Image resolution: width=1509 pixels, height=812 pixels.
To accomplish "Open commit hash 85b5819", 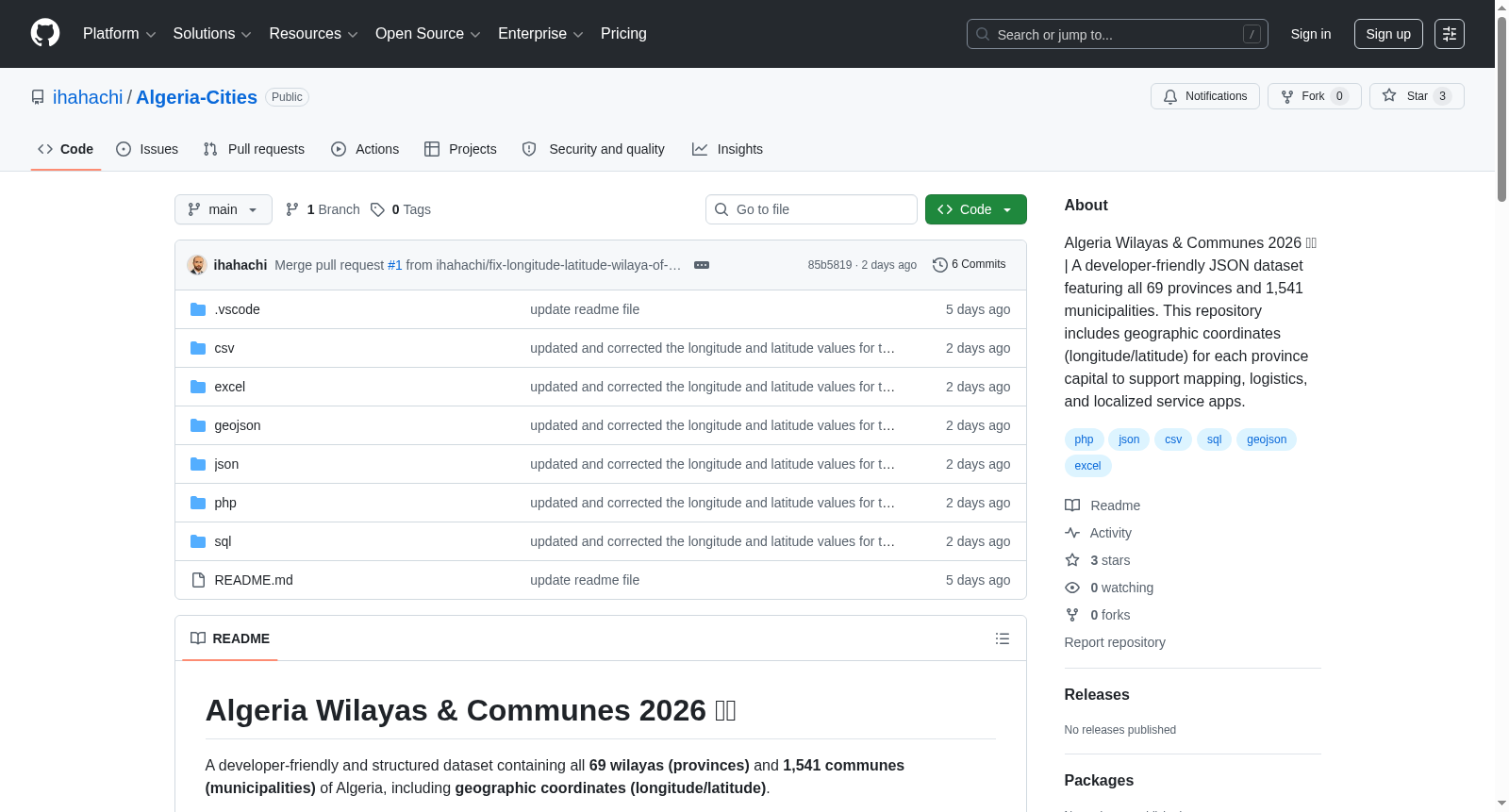I will point(830,265).
